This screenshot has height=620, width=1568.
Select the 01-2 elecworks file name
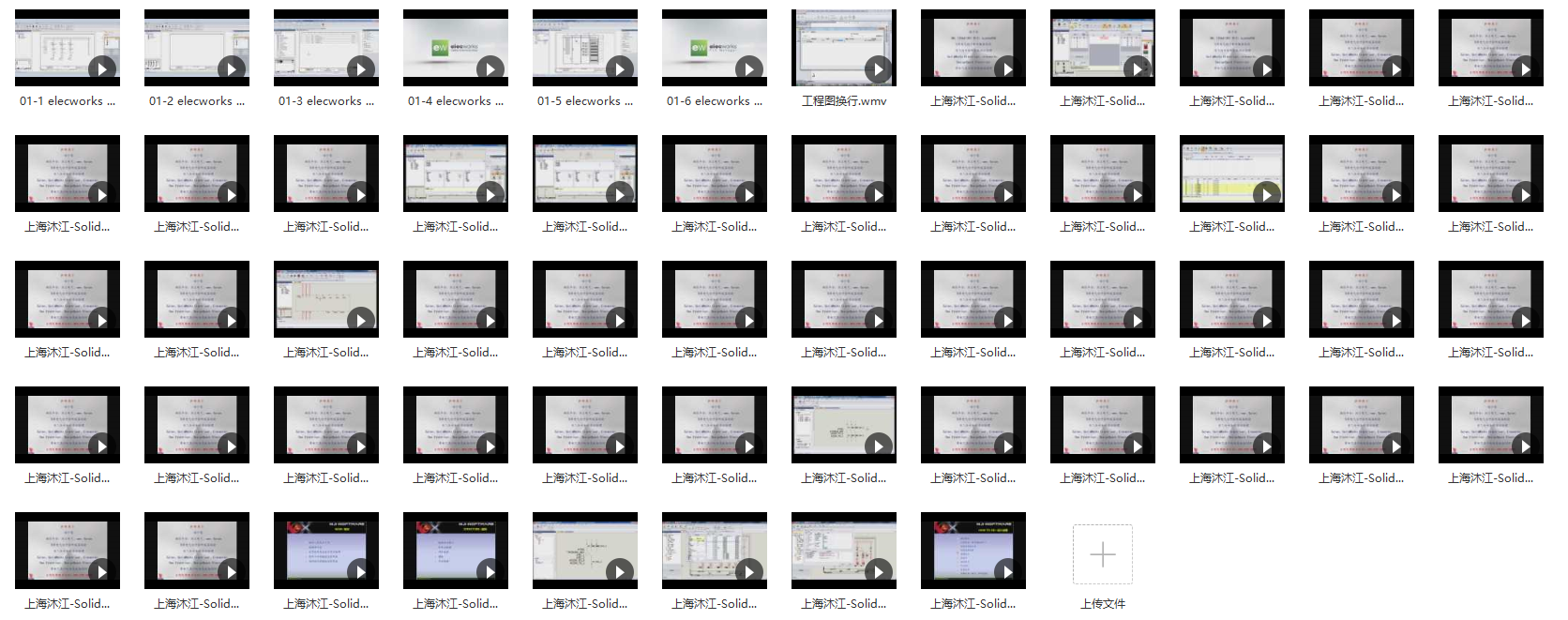coord(197,101)
